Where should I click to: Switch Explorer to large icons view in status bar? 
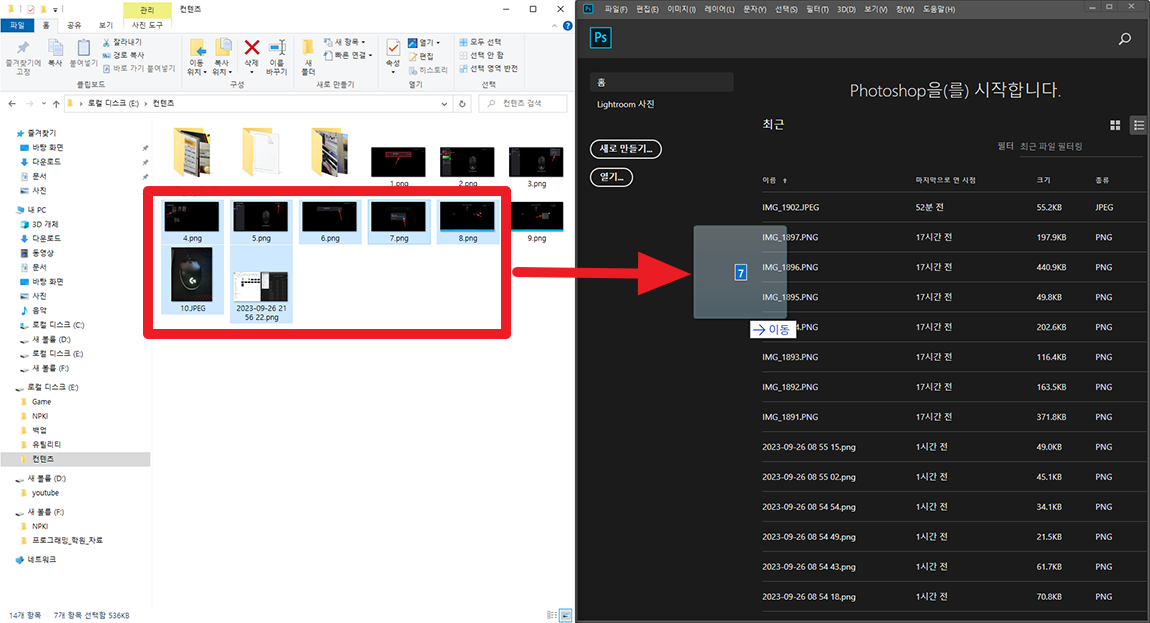[565, 616]
